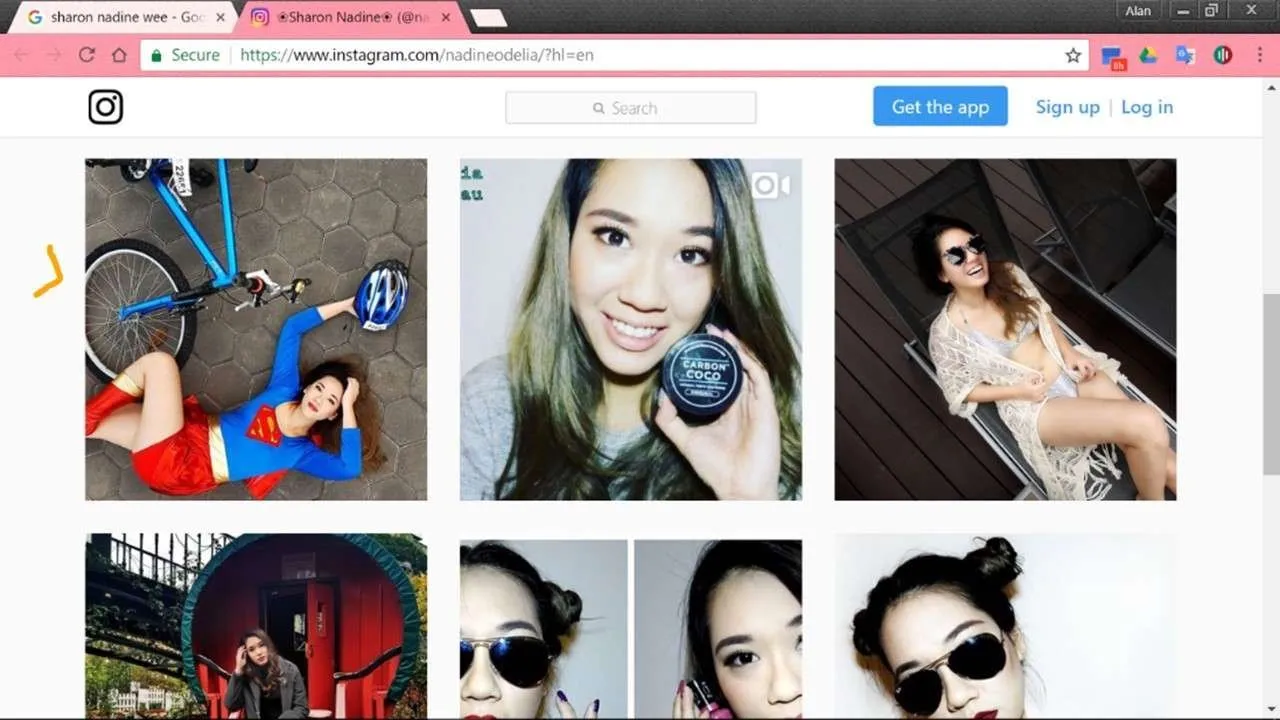The height and width of the screenshot is (720, 1280).
Task: Close the Sharon Nadine Instagram tab
Action: point(445,17)
